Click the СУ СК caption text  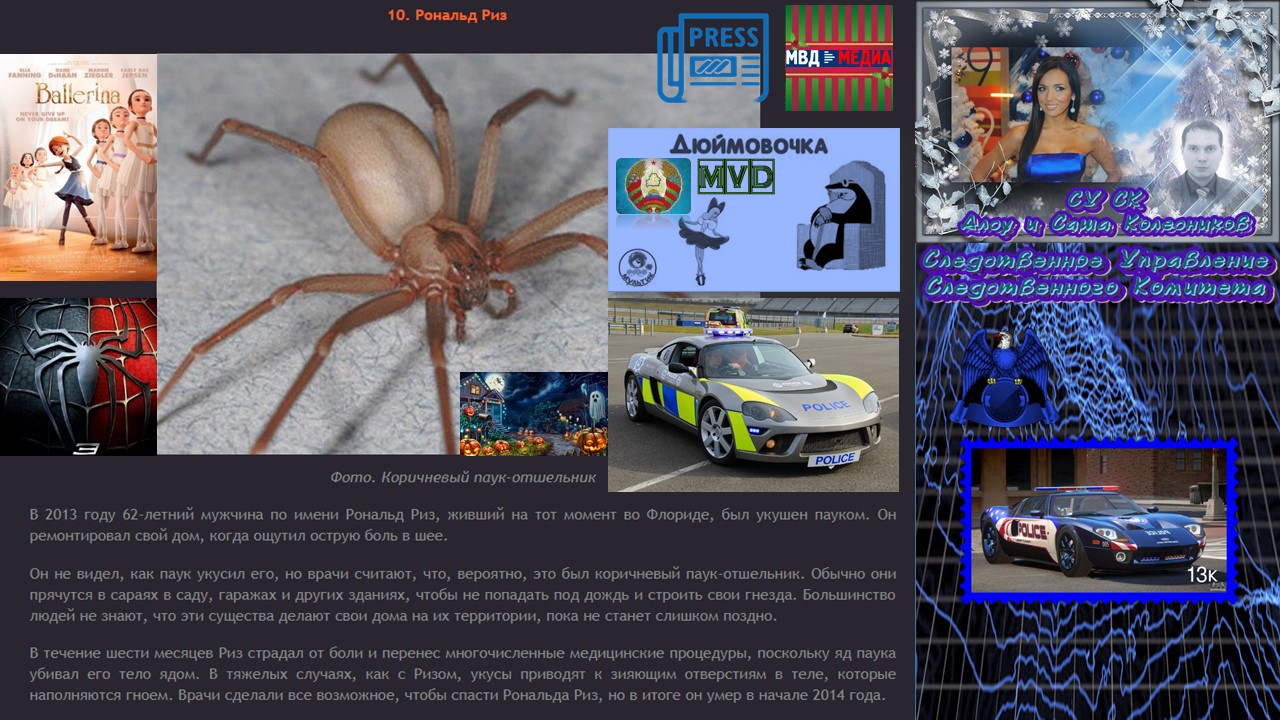tap(1107, 198)
